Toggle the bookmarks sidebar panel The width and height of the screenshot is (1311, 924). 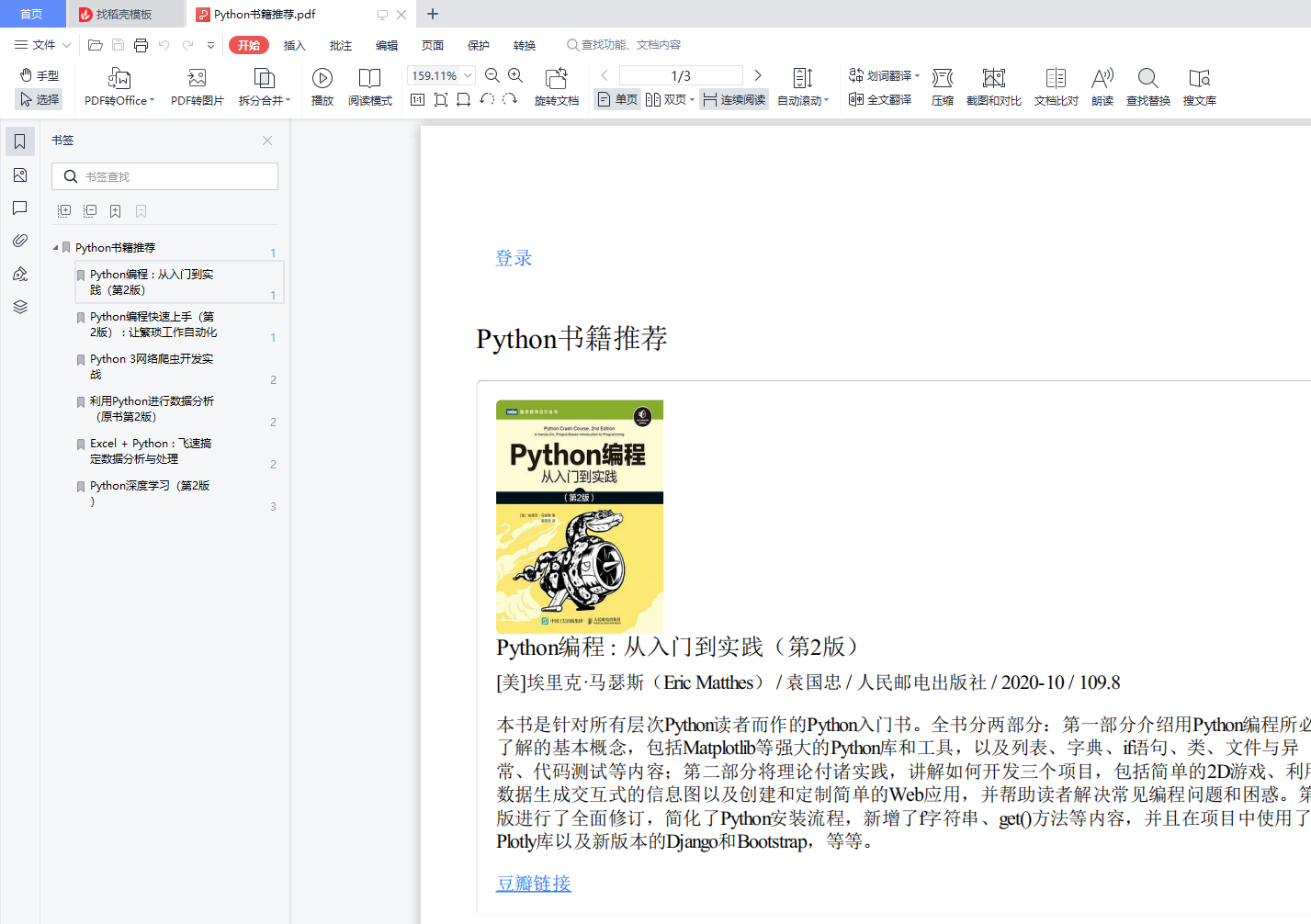pos(20,141)
